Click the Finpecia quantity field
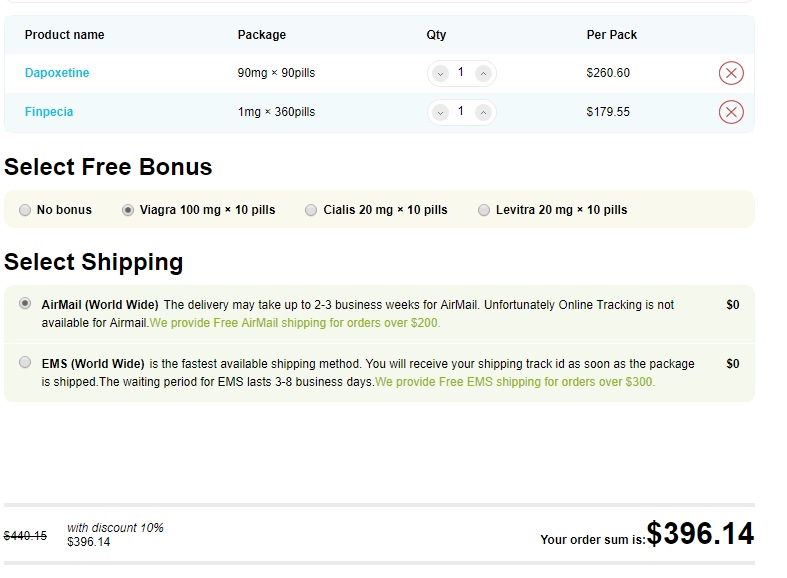 pyautogui.click(x=461, y=111)
